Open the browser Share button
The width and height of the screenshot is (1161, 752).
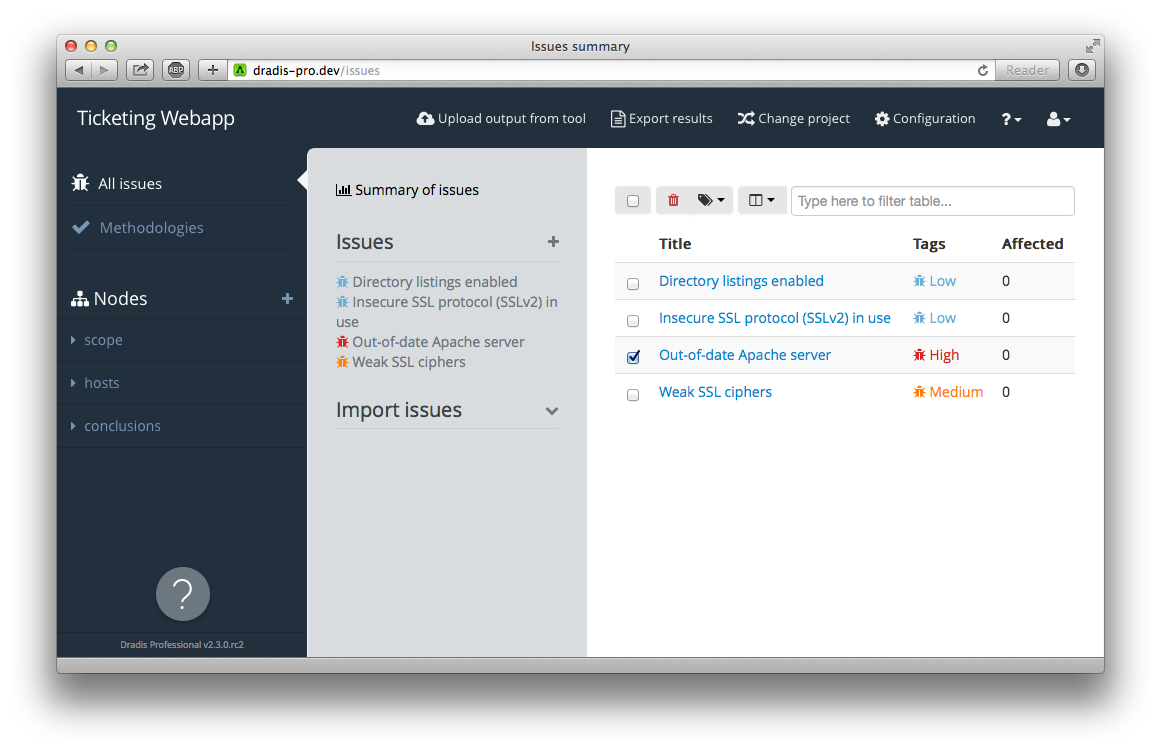(x=139, y=70)
